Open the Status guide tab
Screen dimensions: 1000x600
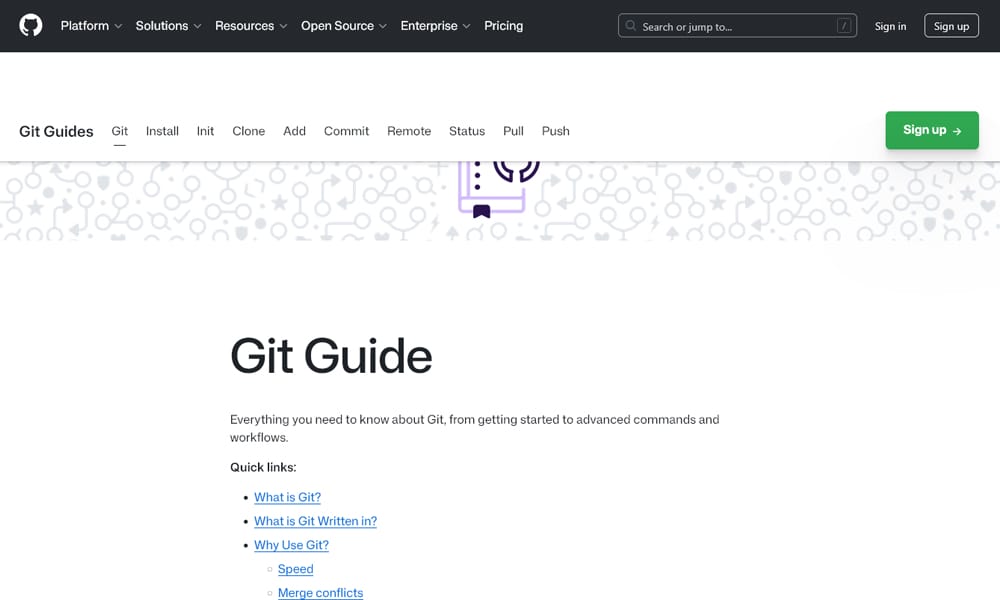[467, 131]
